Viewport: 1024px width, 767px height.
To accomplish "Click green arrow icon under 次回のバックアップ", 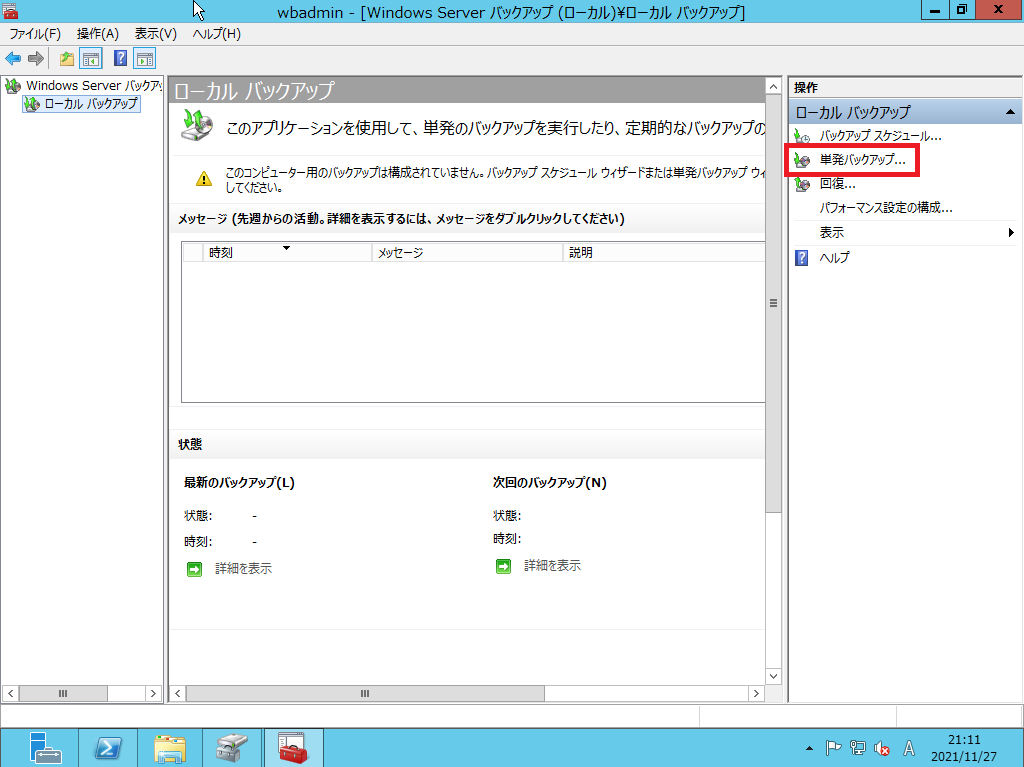I will [x=504, y=566].
